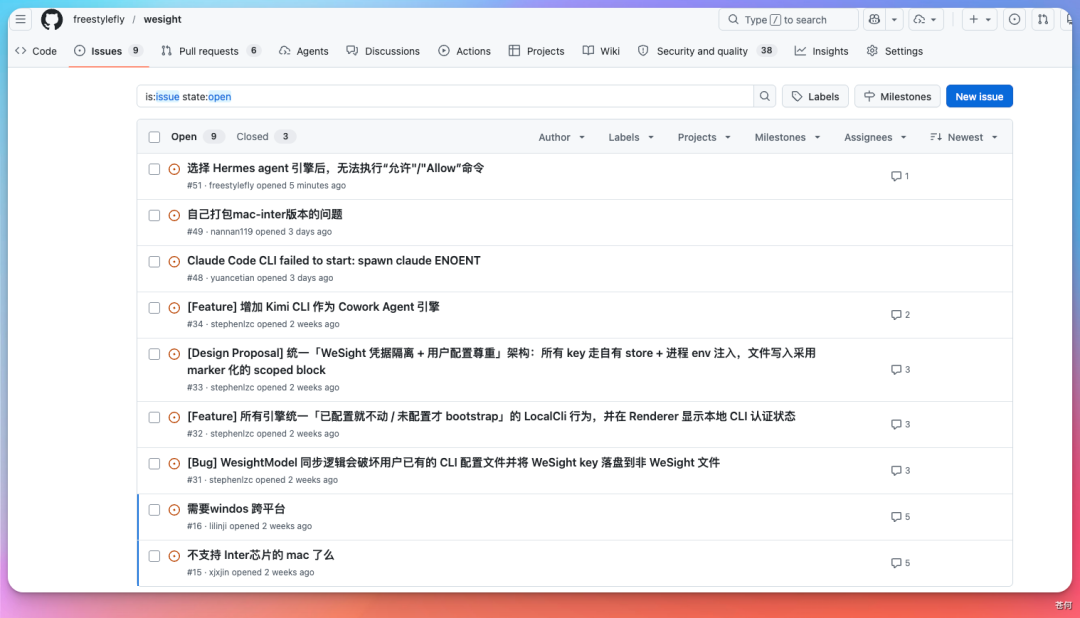This screenshot has width=1080, height=618.
Task: Expand the Assignees filter dropdown
Action: point(875,137)
